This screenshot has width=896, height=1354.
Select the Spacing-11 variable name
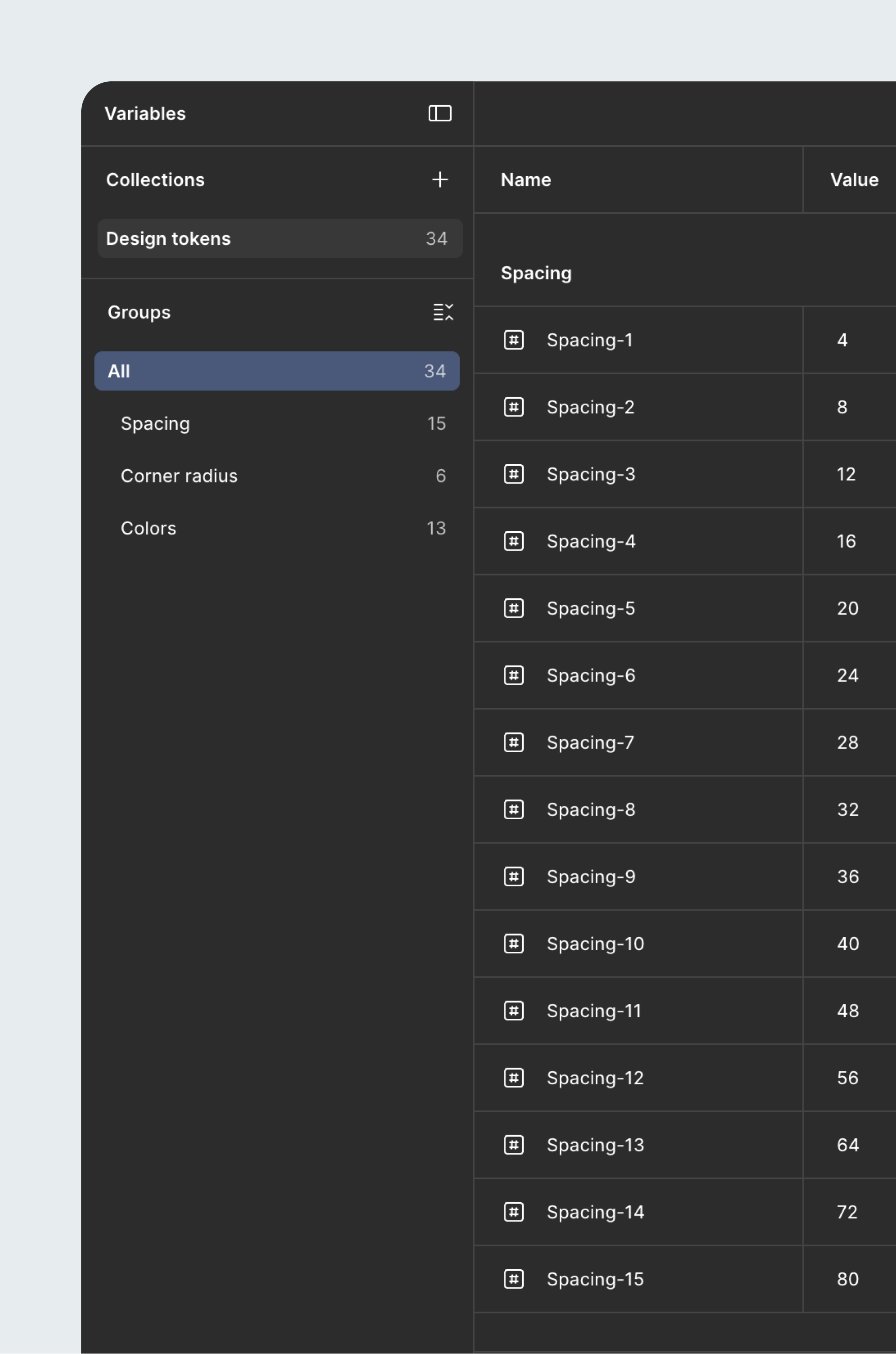coord(594,1011)
